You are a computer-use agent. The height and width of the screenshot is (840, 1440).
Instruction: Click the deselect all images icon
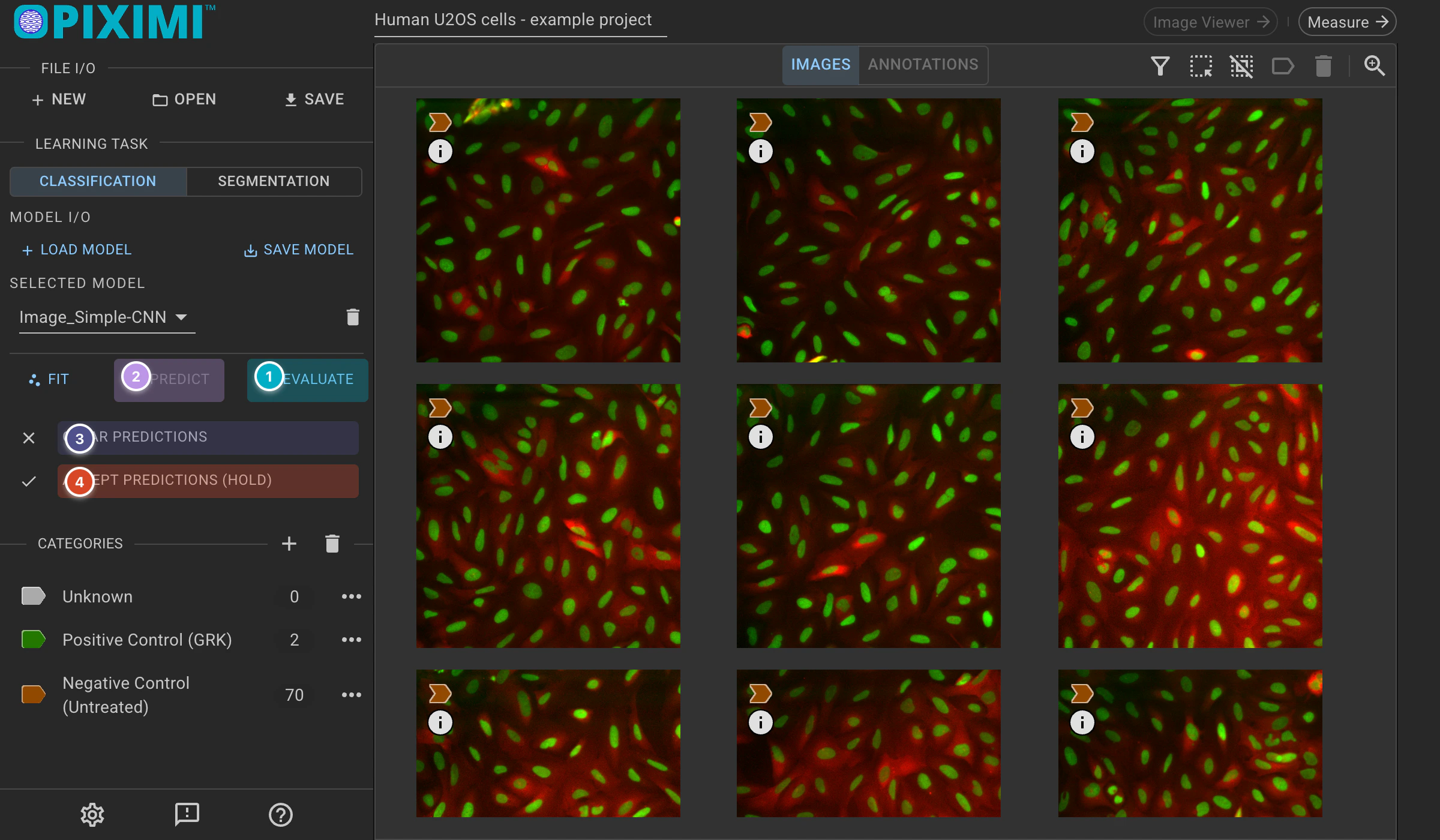[x=1241, y=65]
